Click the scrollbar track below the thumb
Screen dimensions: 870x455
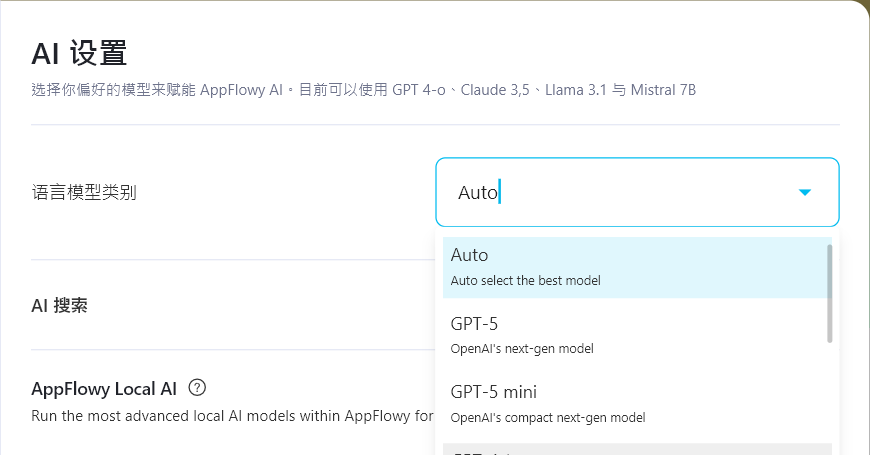click(x=829, y=400)
